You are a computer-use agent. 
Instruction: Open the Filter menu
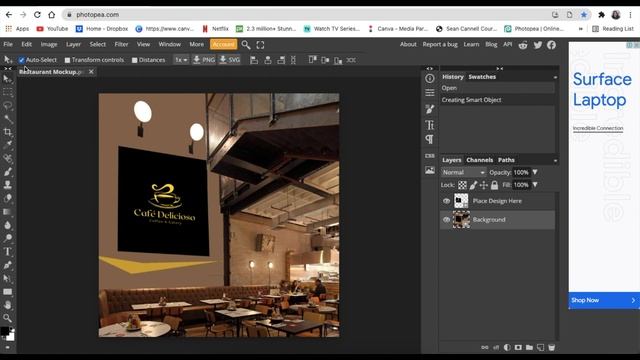tap(121, 44)
